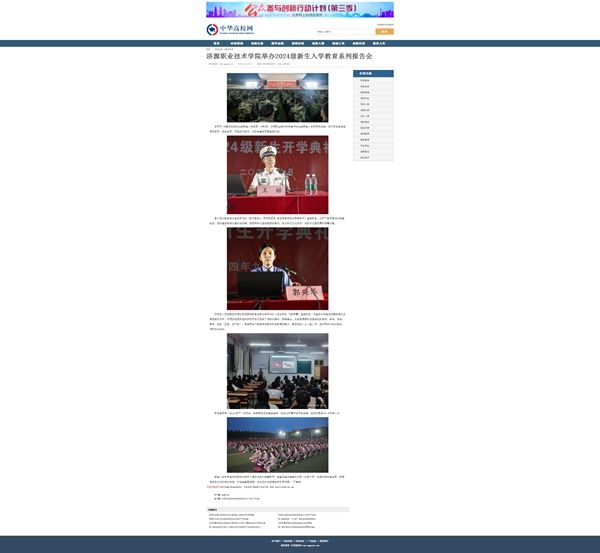Click the blue sidebar category header
600x553 pixels.
coord(373,73)
